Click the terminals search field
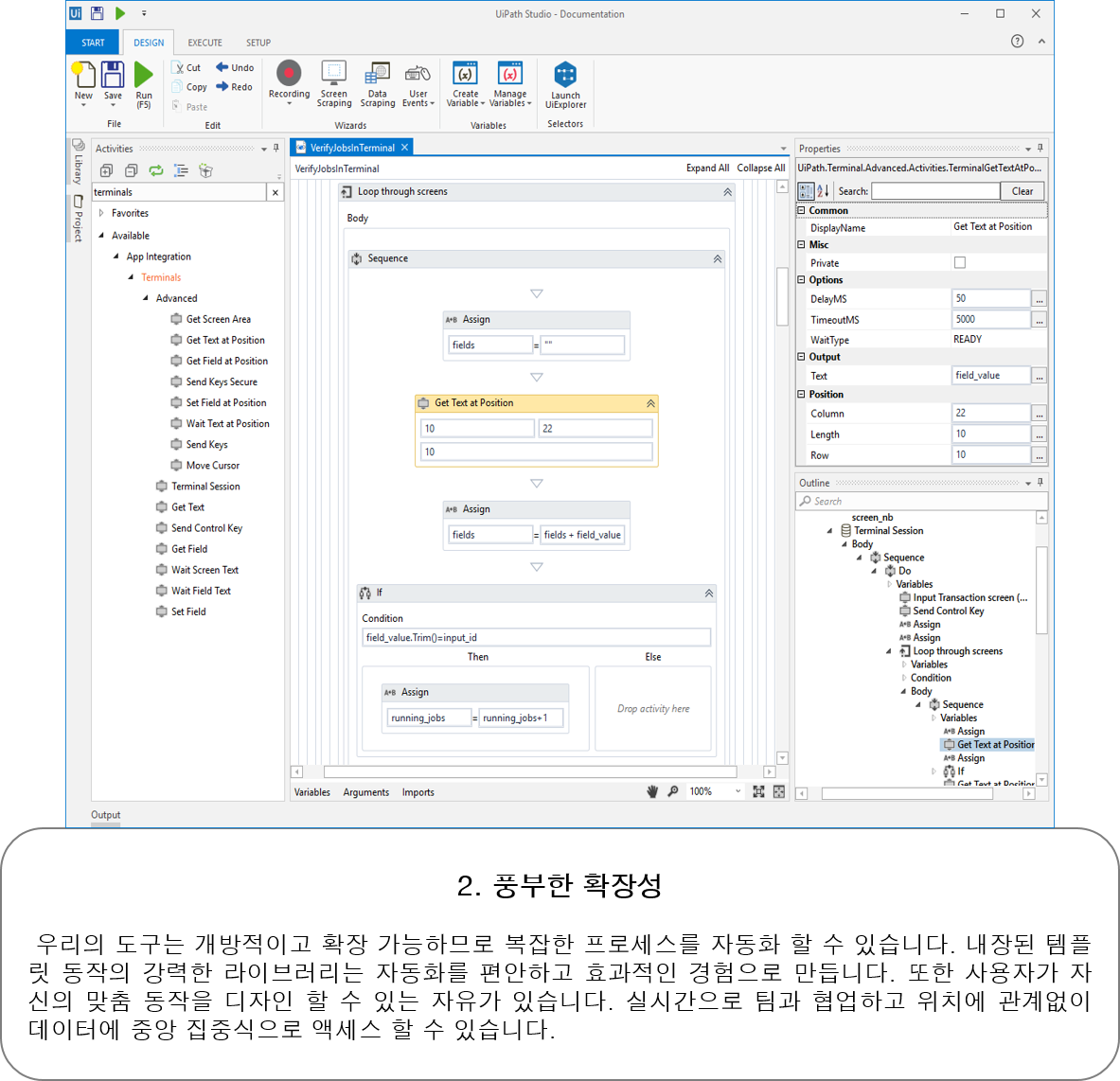This screenshot has height=1081, width=1120. pos(179,192)
